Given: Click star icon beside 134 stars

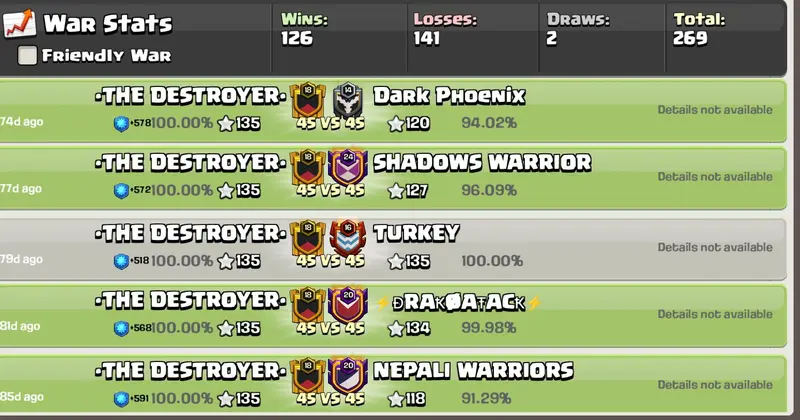Looking at the screenshot, I should pos(396,328).
